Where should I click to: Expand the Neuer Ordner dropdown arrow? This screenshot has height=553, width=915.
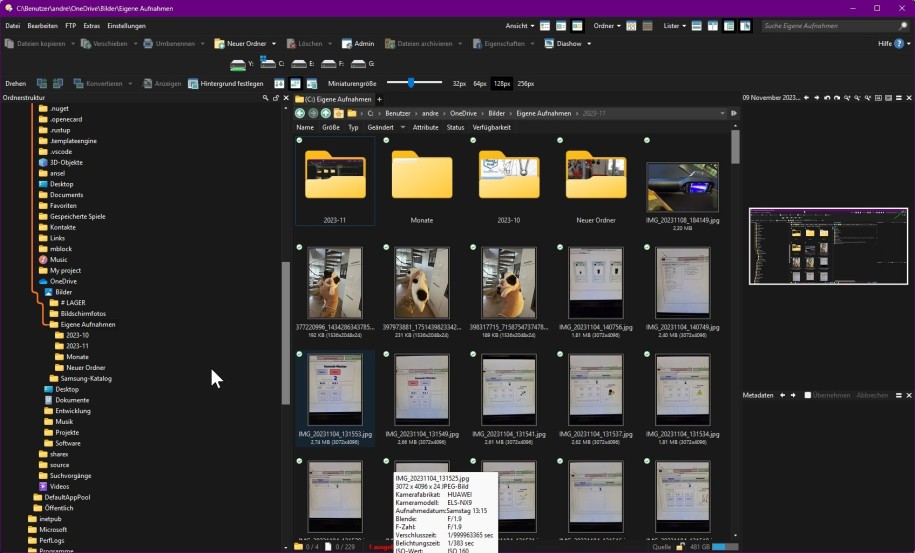coord(274,44)
